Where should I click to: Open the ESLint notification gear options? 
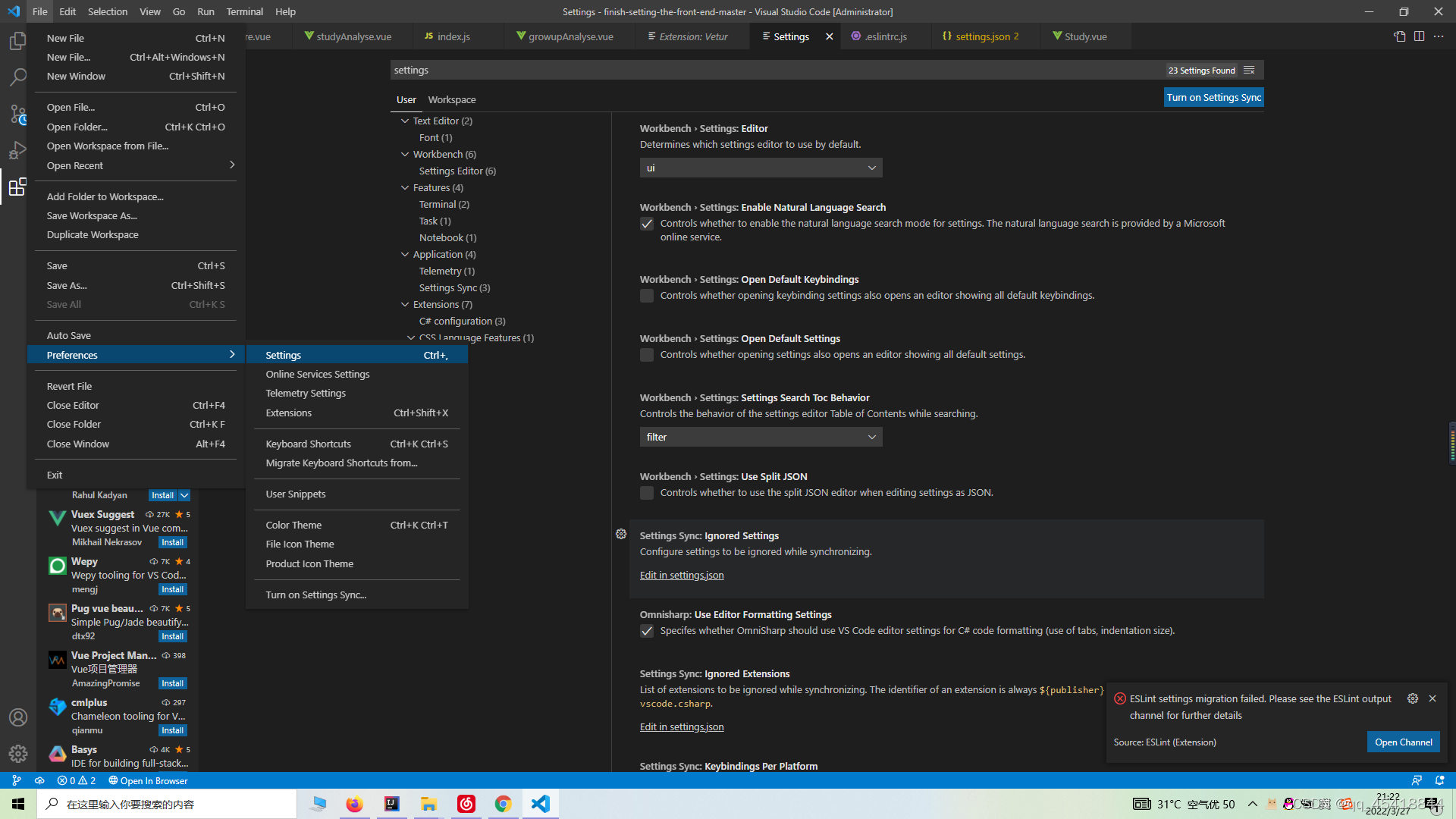(1412, 698)
